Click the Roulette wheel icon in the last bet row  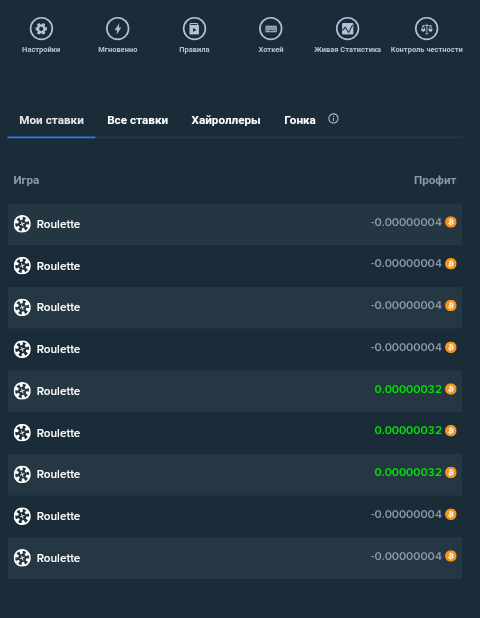pyautogui.click(x=22, y=558)
